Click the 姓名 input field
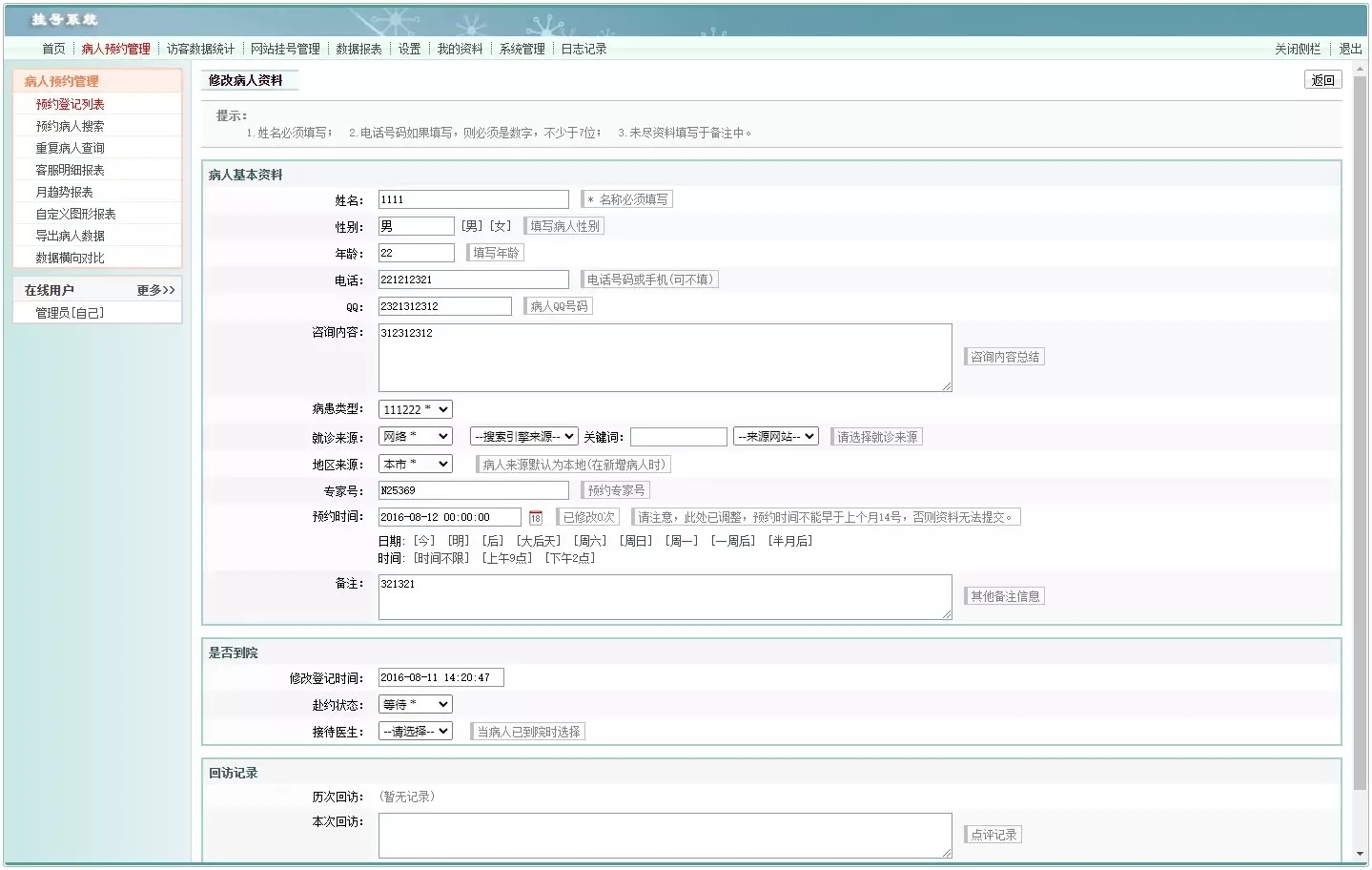 [x=473, y=200]
